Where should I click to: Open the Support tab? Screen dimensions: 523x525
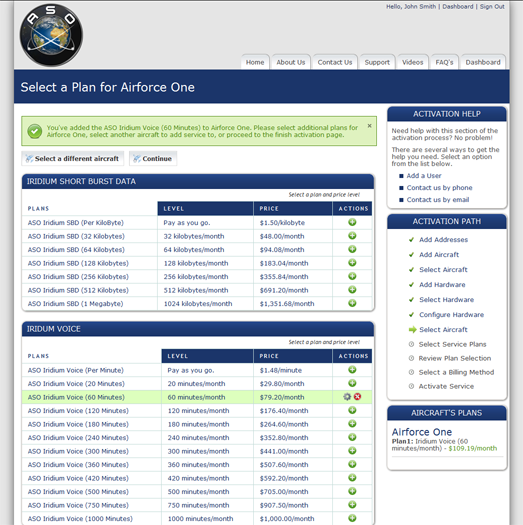pyautogui.click(x=377, y=62)
